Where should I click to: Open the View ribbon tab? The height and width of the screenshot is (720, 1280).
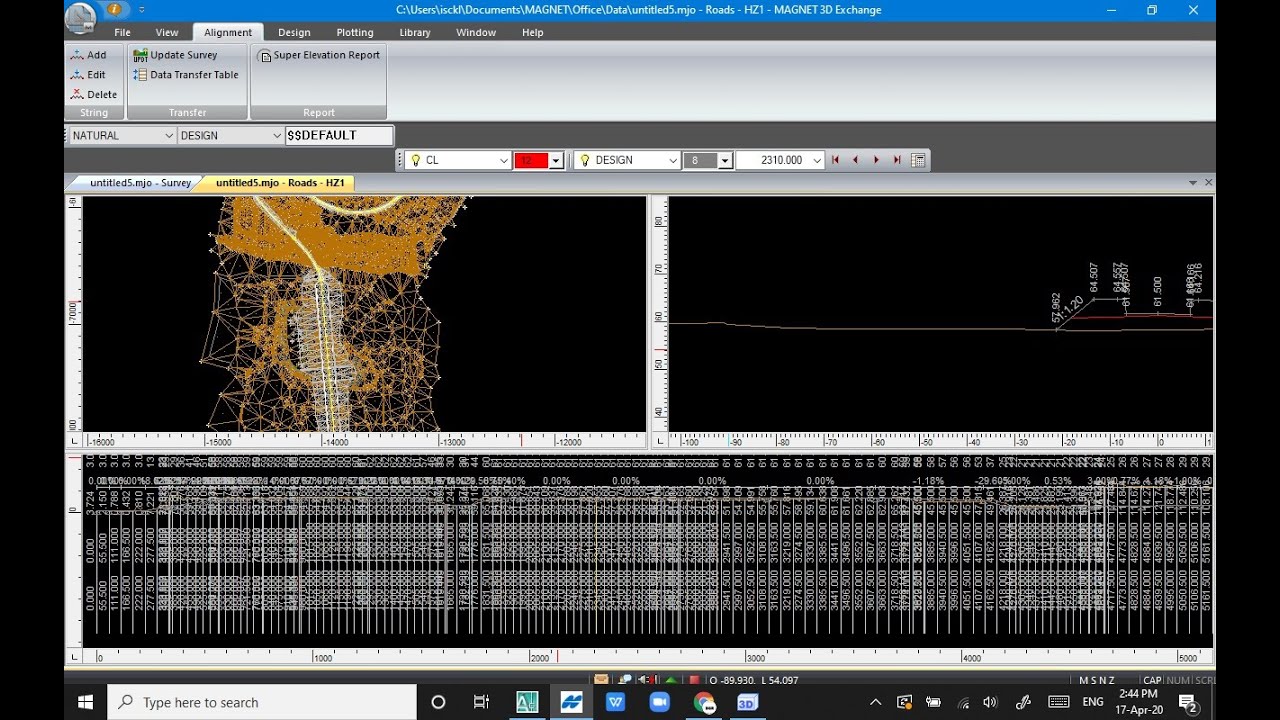click(x=167, y=32)
